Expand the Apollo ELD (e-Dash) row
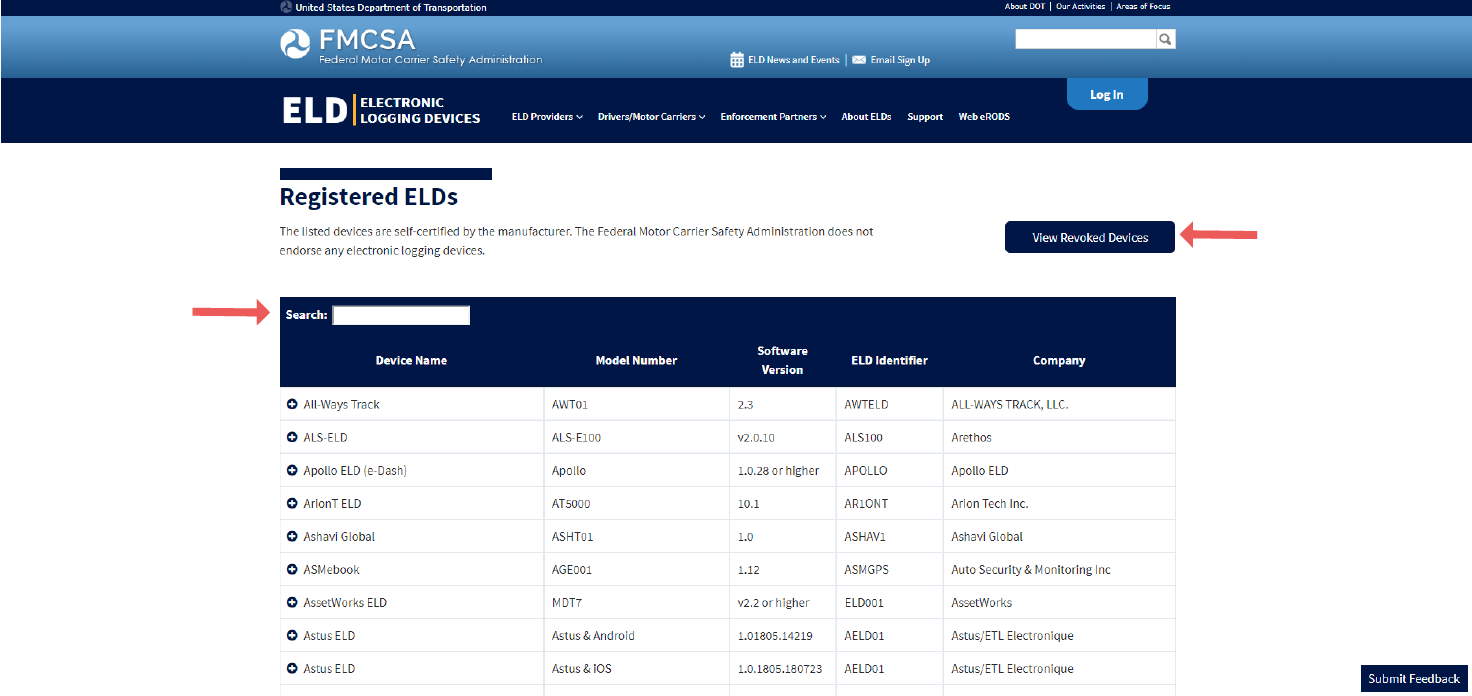This screenshot has height=696, width=1472. coord(292,470)
